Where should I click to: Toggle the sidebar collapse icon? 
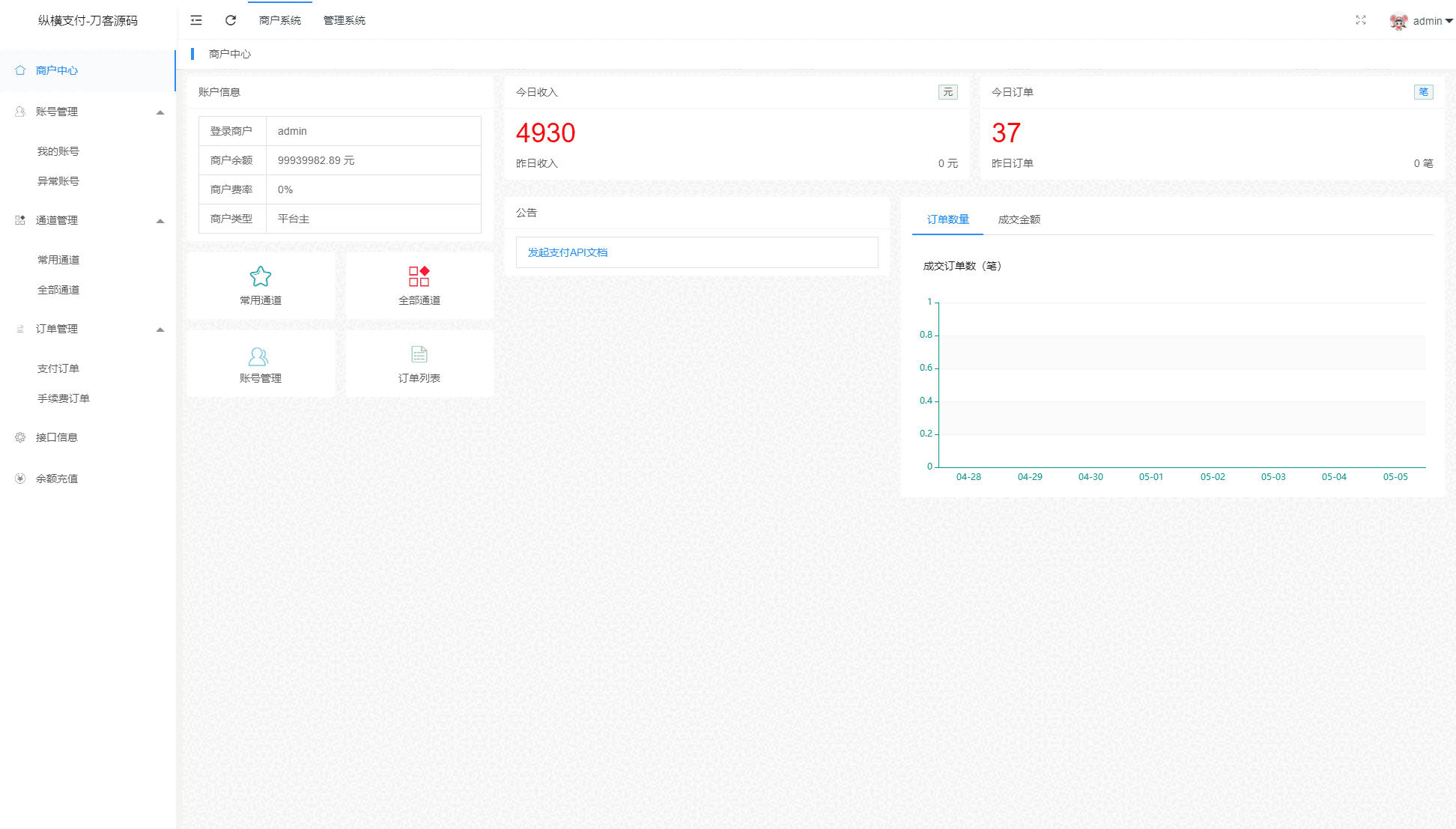click(196, 20)
